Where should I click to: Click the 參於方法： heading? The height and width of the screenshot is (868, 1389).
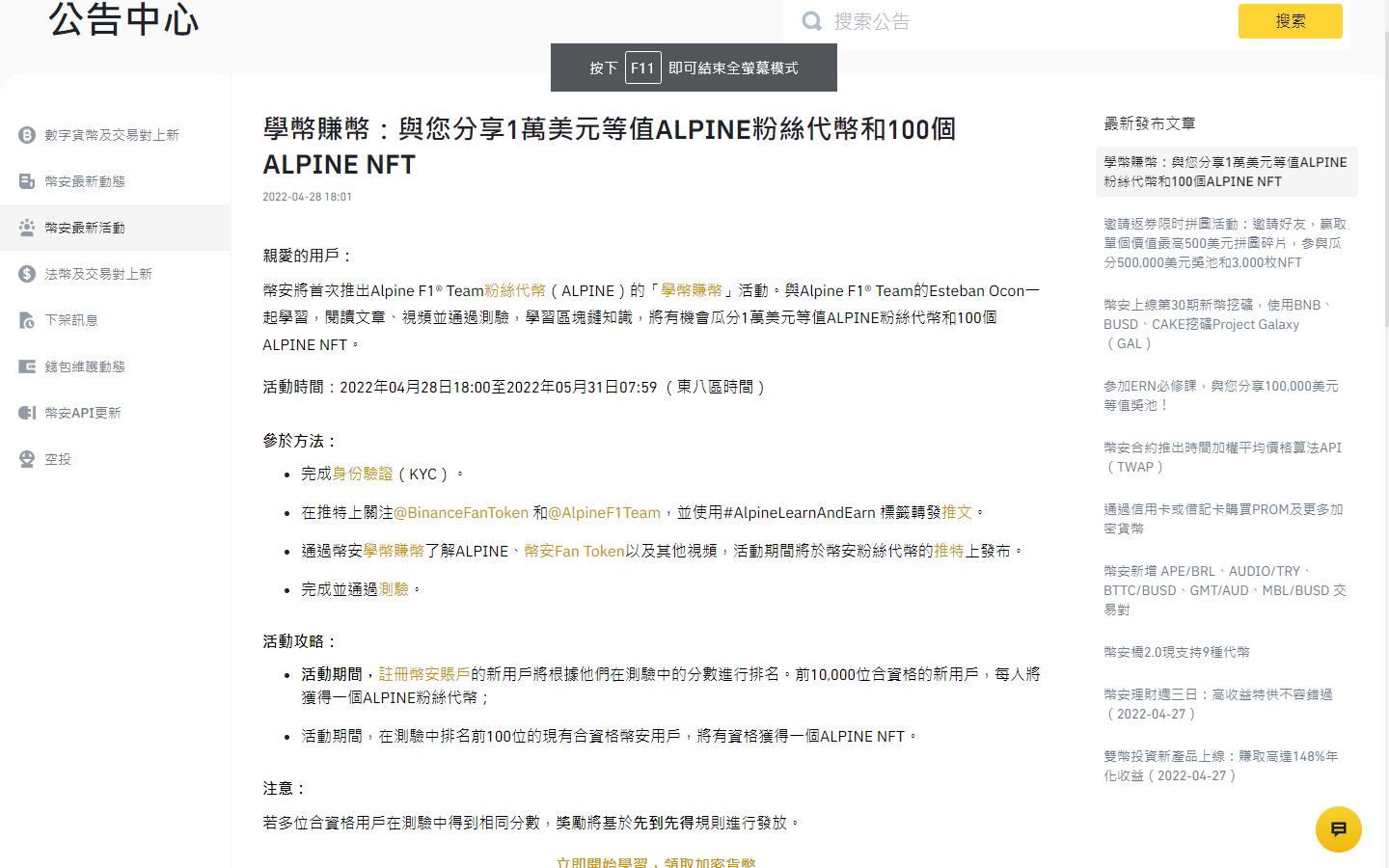point(301,441)
